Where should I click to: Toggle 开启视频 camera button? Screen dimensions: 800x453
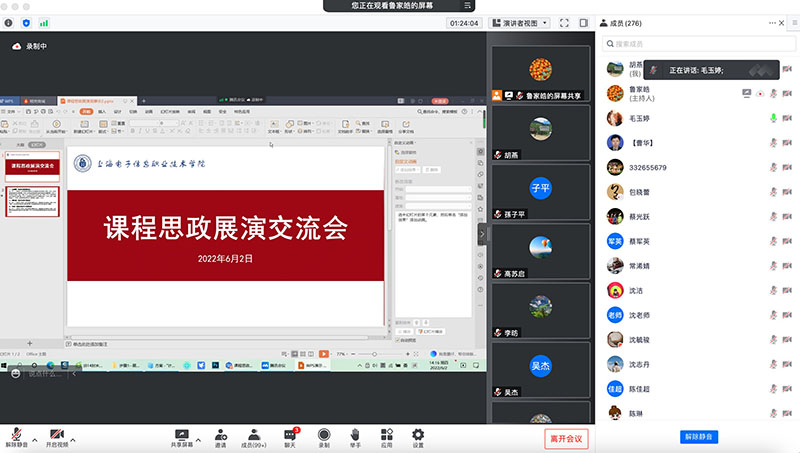coord(57,438)
